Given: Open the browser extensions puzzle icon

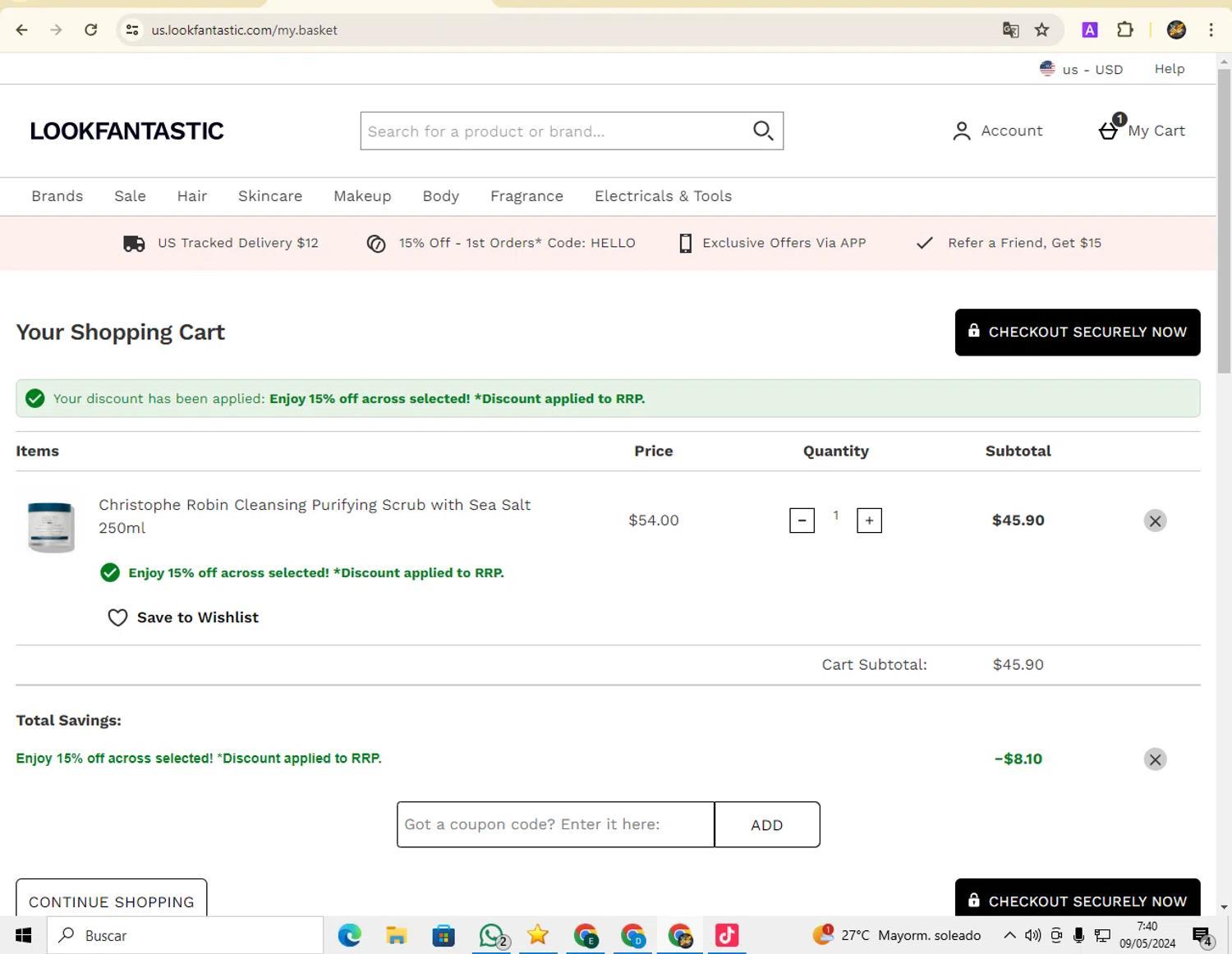Looking at the screenshot, I should point(1125,30).
